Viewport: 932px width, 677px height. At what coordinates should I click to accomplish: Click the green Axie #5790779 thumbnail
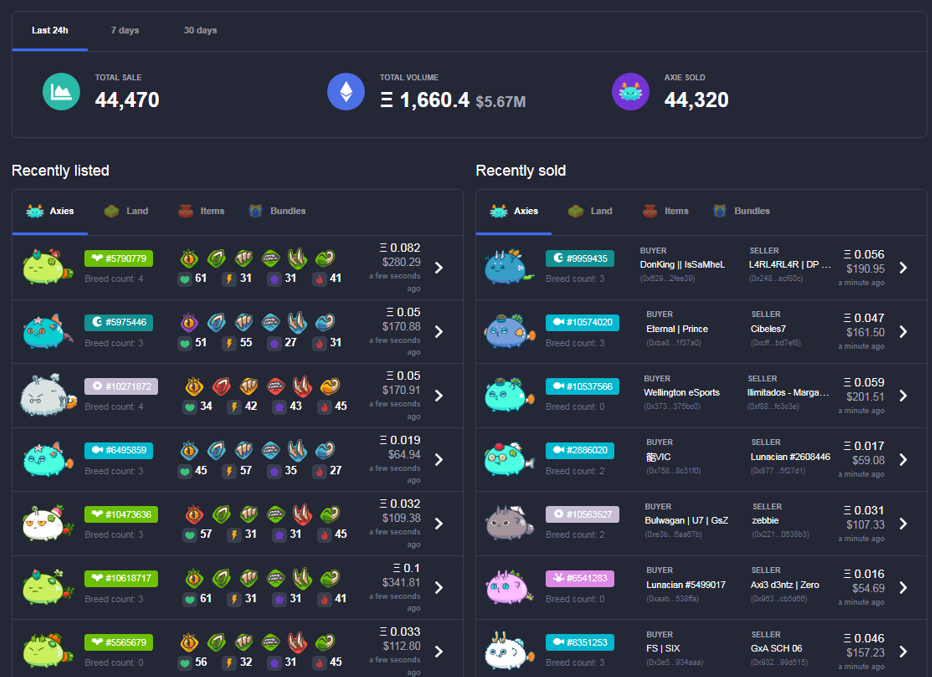pyautogui.click(x=47, y=267)
